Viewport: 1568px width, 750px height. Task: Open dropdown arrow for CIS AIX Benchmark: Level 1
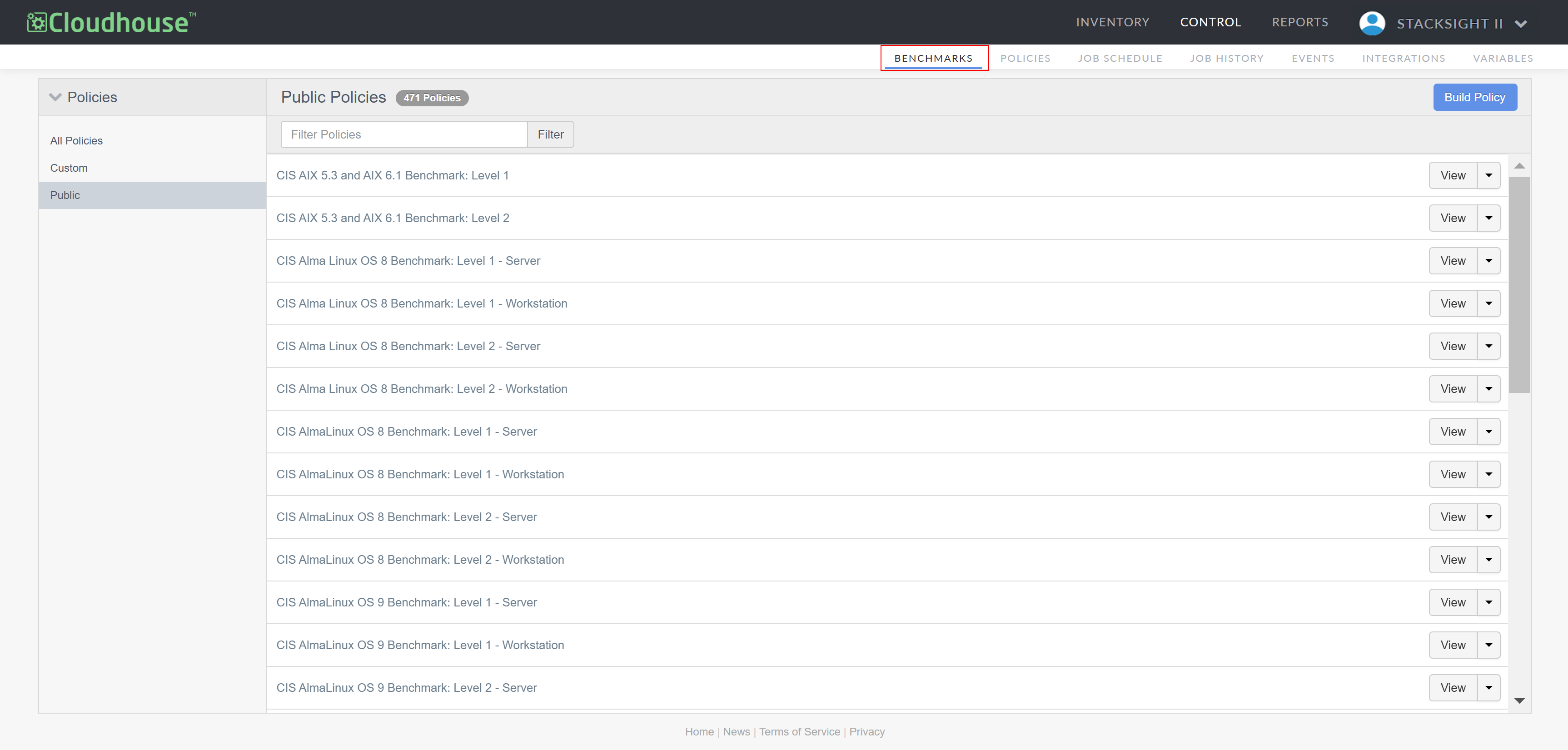tap(1489, 175)
